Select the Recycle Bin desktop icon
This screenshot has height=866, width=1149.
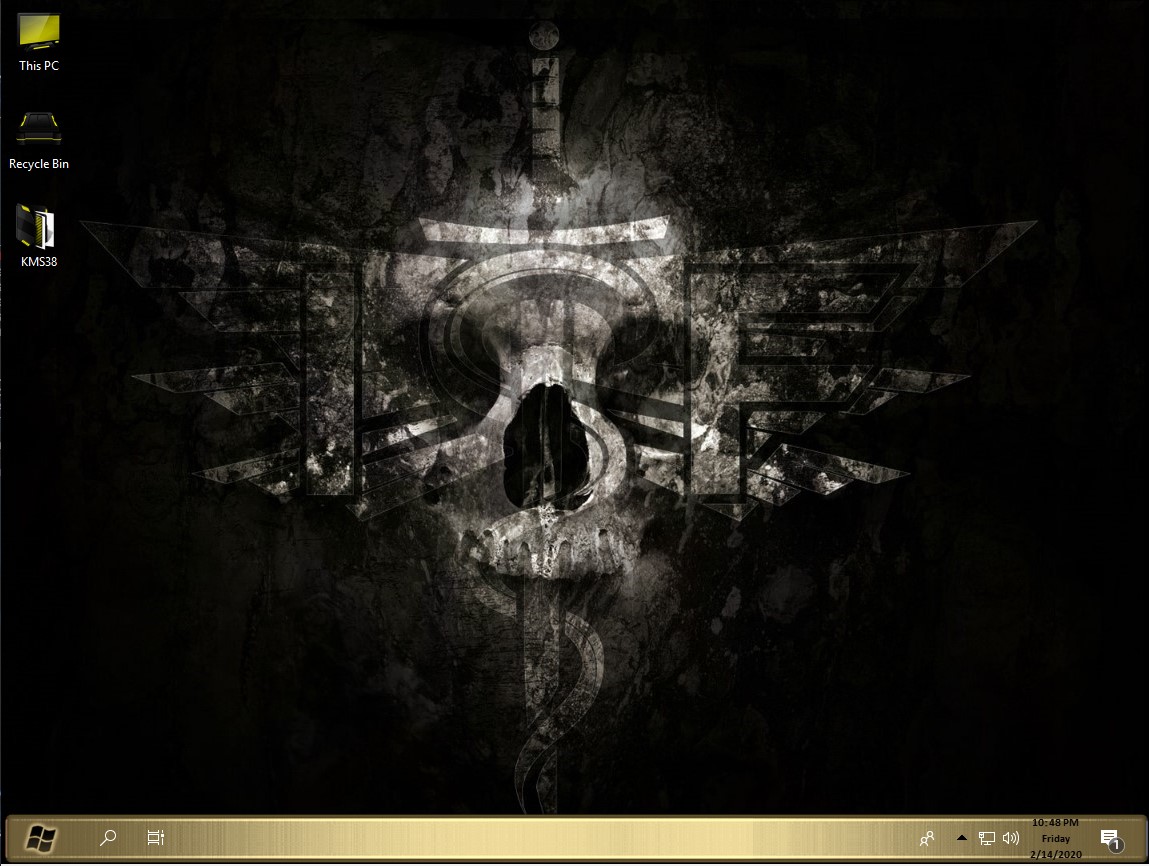[39, 141]
